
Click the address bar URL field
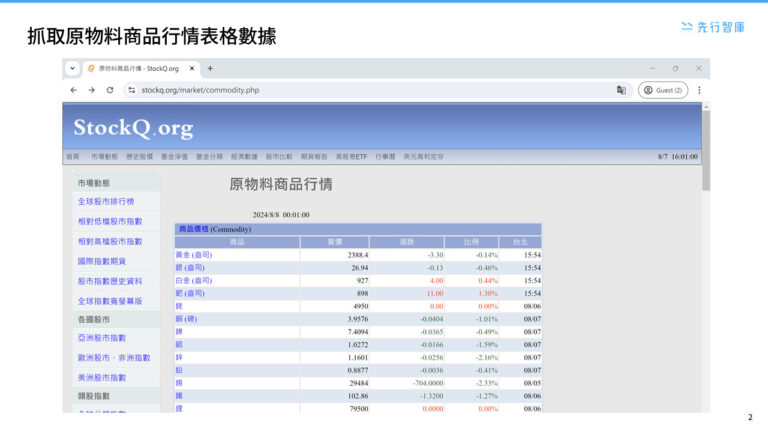pyautogui.click(x=300, y=90)
